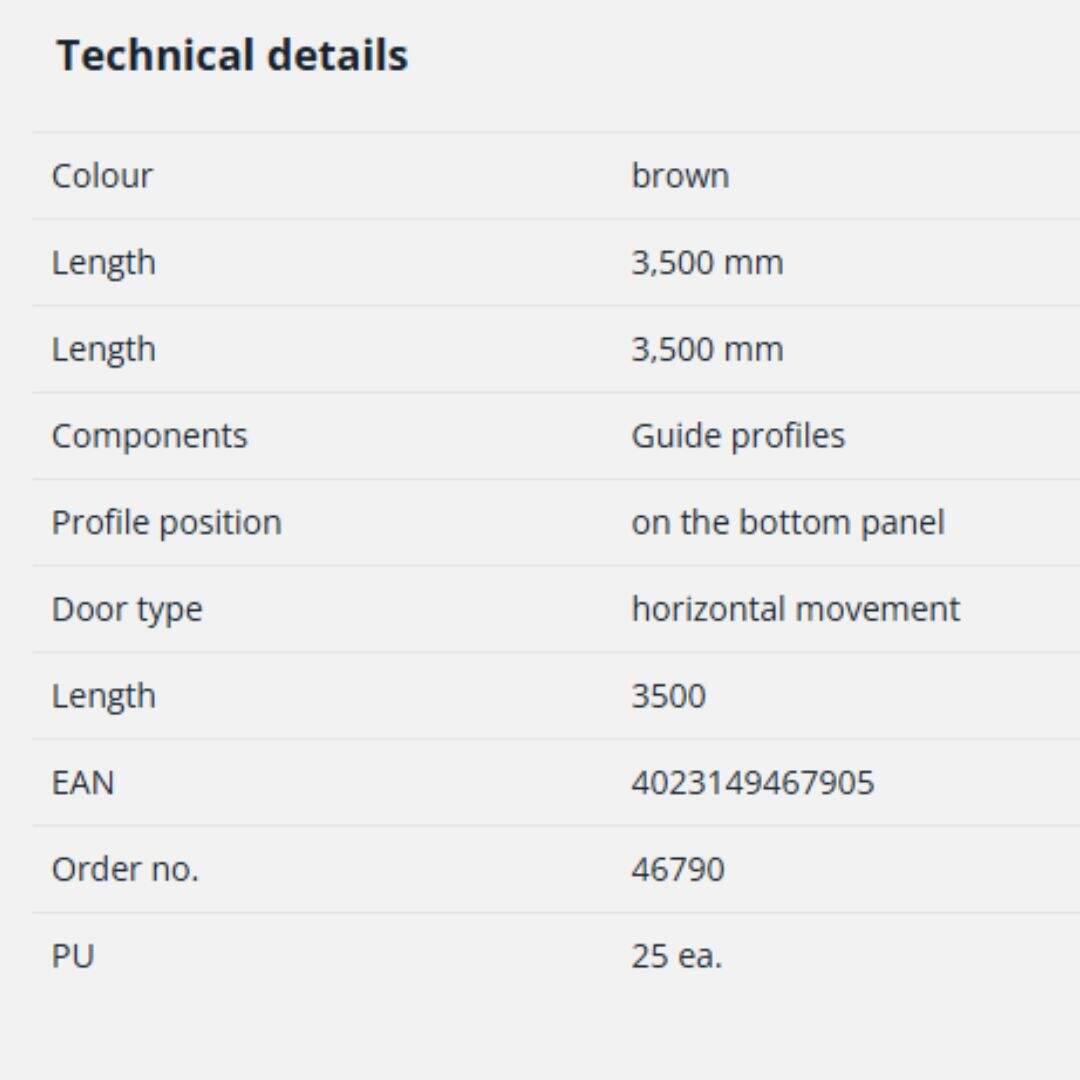Select the 3500 value without units
1080x1080 pixels.
pos(668,696)
